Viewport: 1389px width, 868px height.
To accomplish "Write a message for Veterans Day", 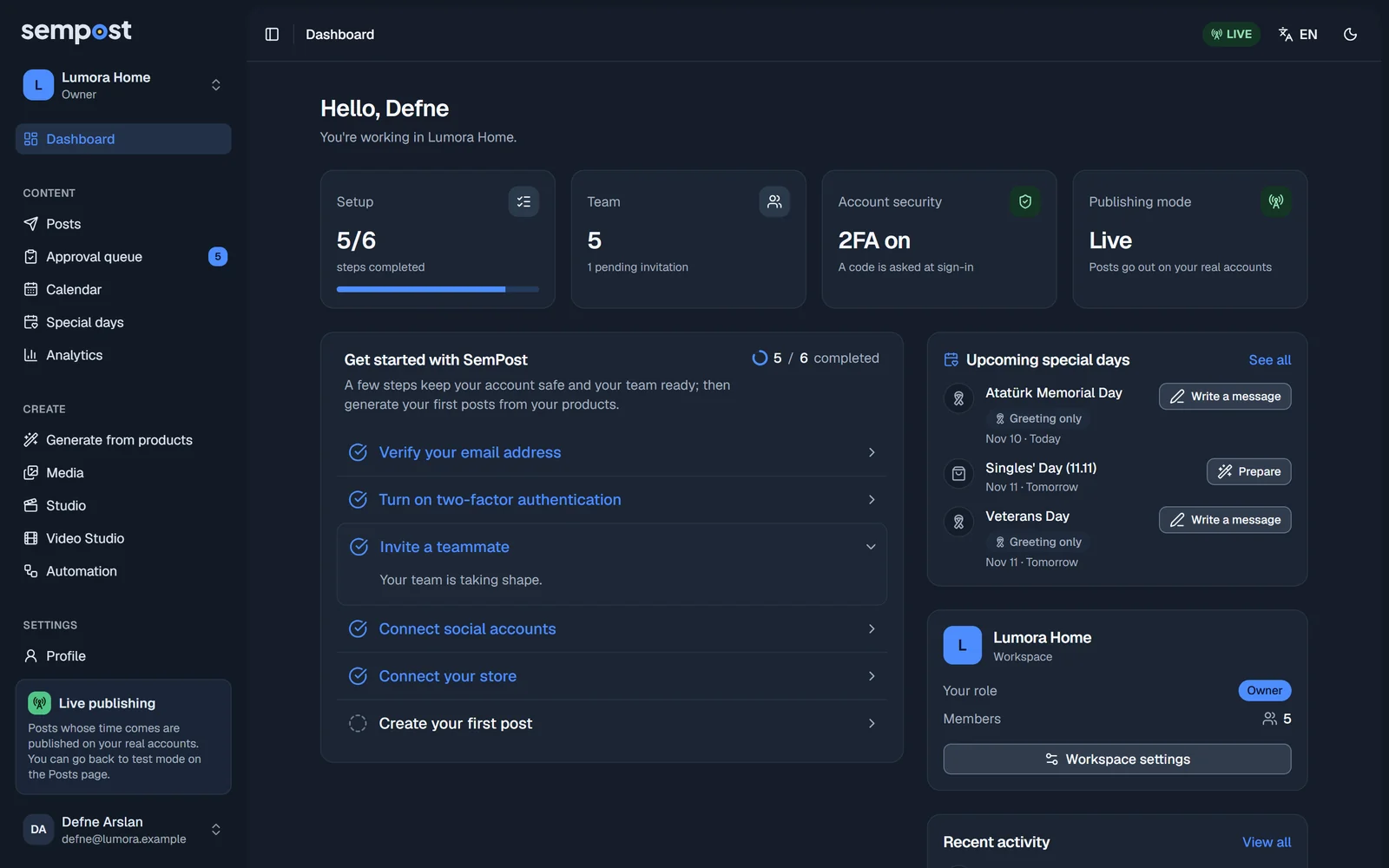I will (1225, 520).
